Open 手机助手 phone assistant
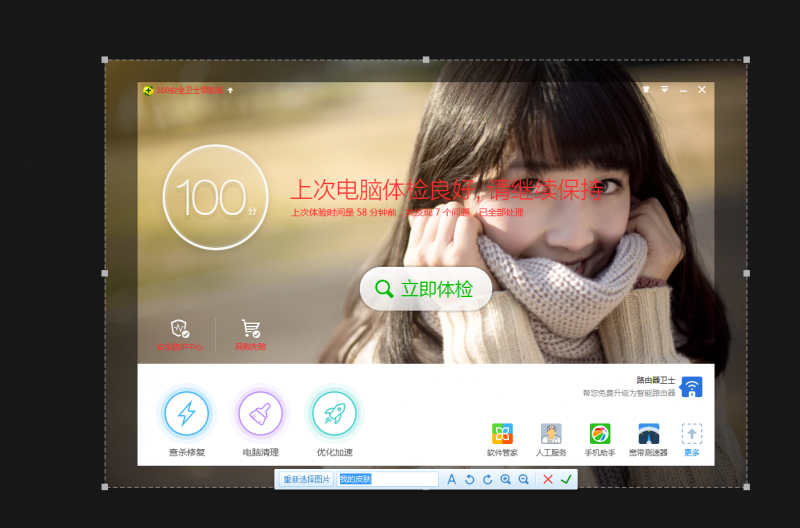 pos(599,435)
